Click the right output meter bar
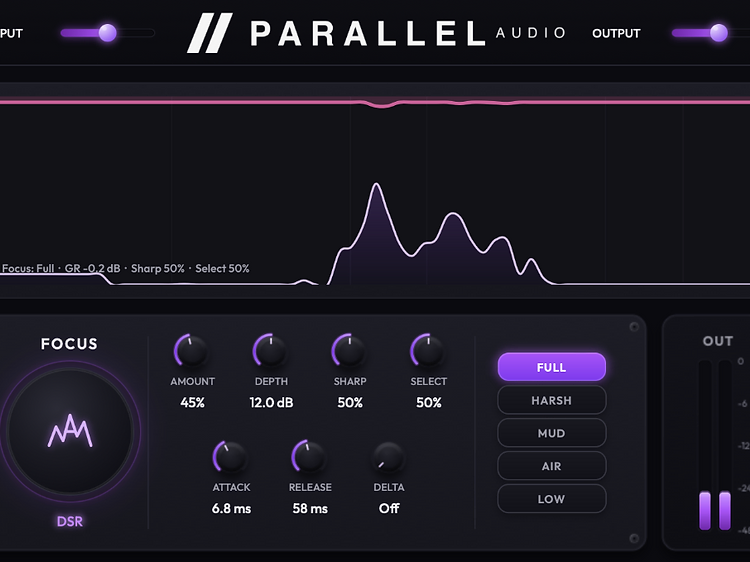The height and width of the screenshot is (562, 750). 725,510
